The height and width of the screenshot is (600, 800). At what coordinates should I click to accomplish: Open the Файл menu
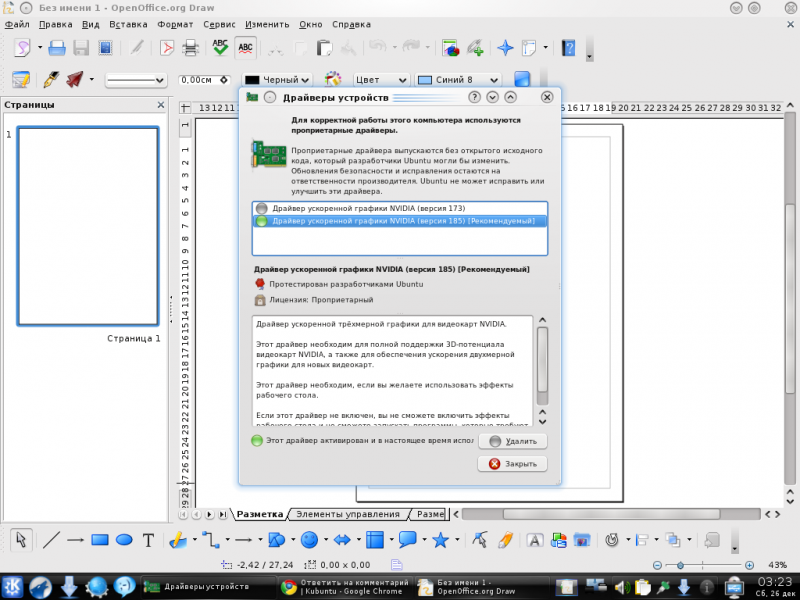17,24
